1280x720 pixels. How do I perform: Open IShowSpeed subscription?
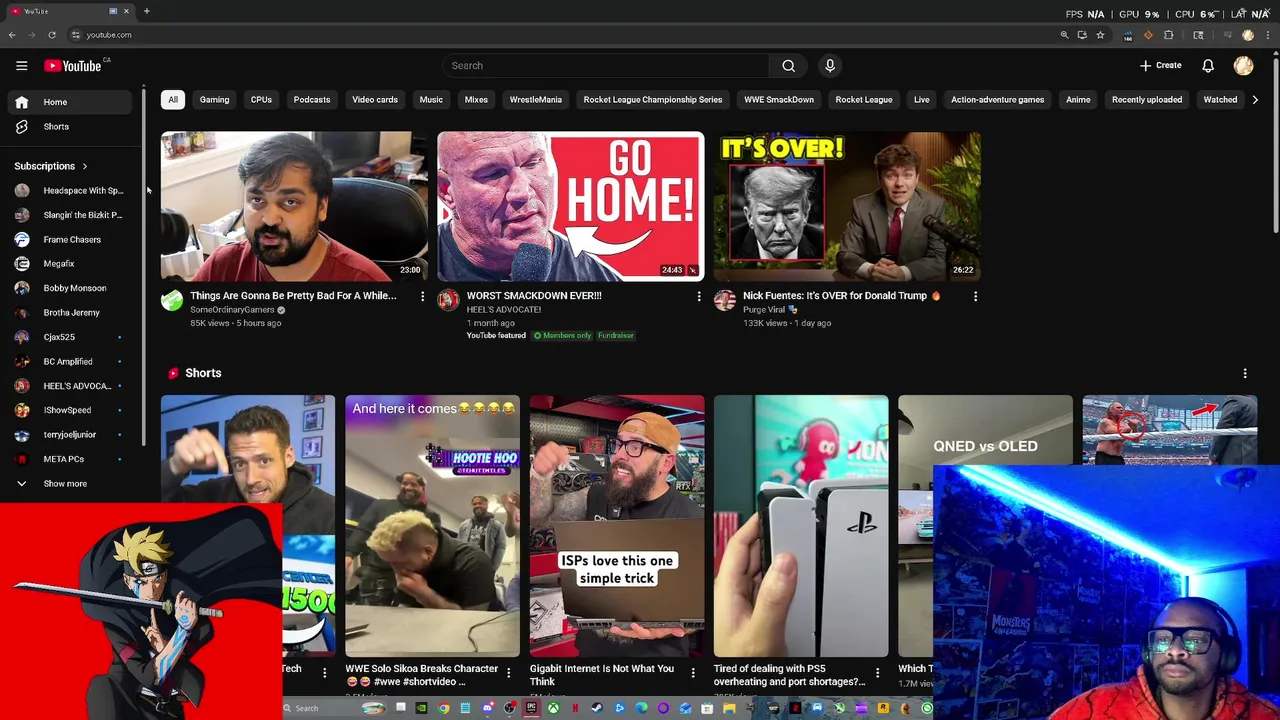tap(70, 410)
